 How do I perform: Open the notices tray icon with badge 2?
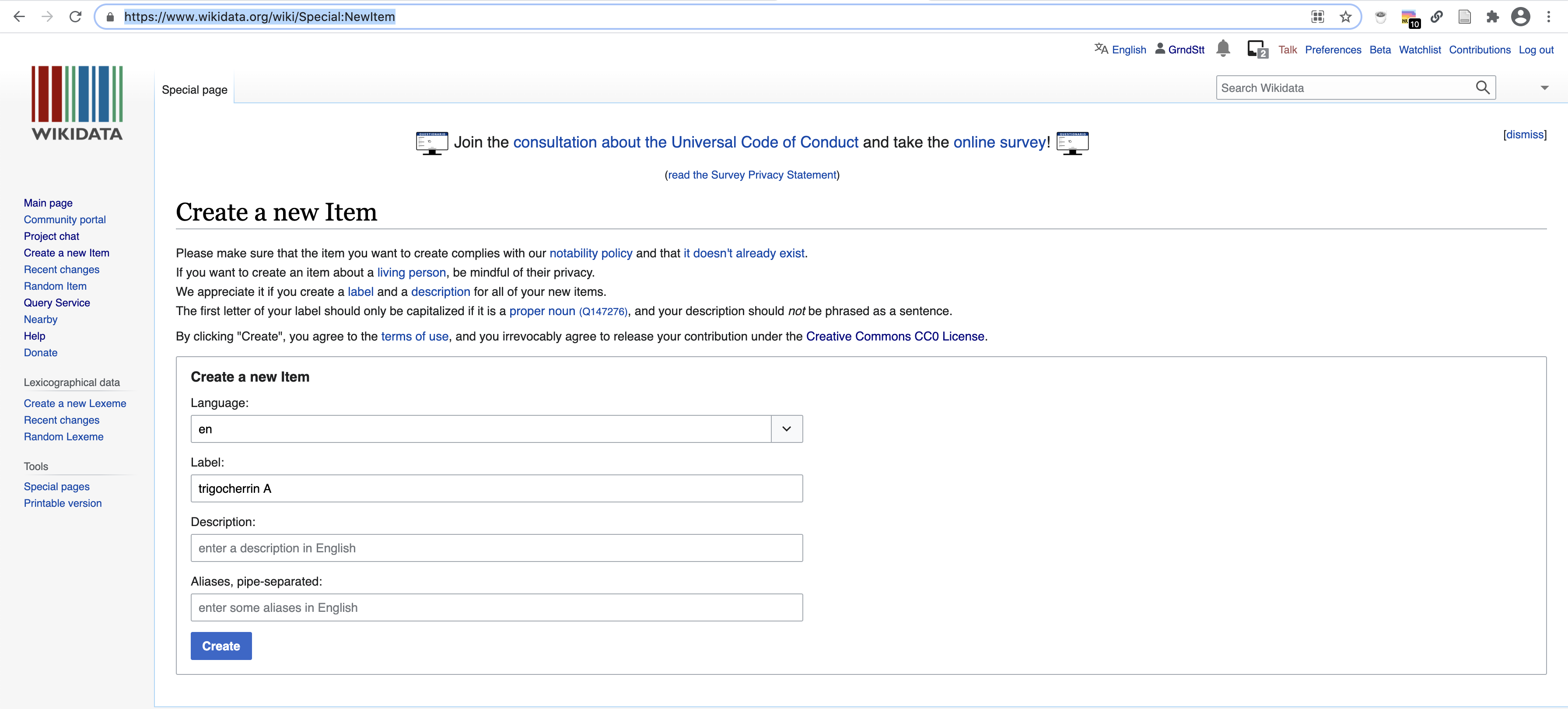[x=1257, y=49]
